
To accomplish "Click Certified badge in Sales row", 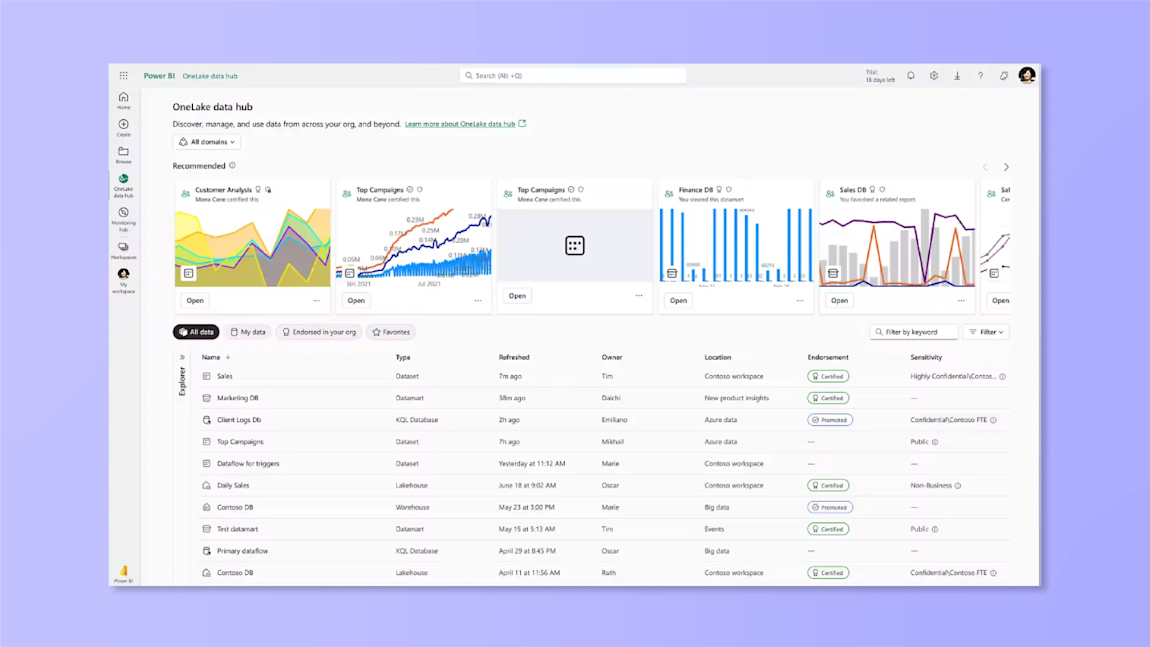I will pyautogui.click(x=828, y=376).
